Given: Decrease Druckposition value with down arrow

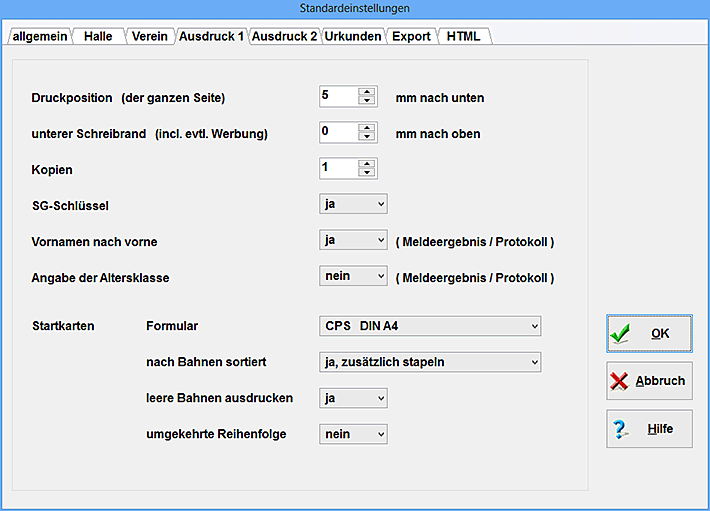Looking at the screenshot, I should [x=367, y=101].
